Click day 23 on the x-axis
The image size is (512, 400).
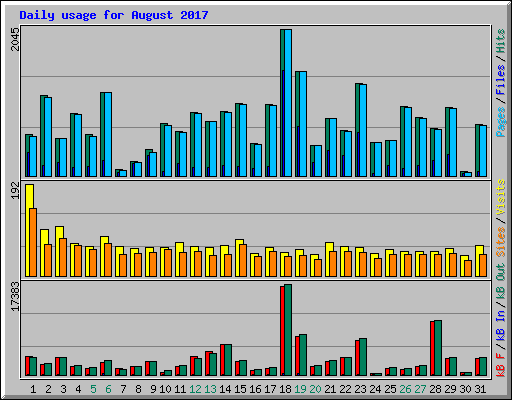(360, 389)
